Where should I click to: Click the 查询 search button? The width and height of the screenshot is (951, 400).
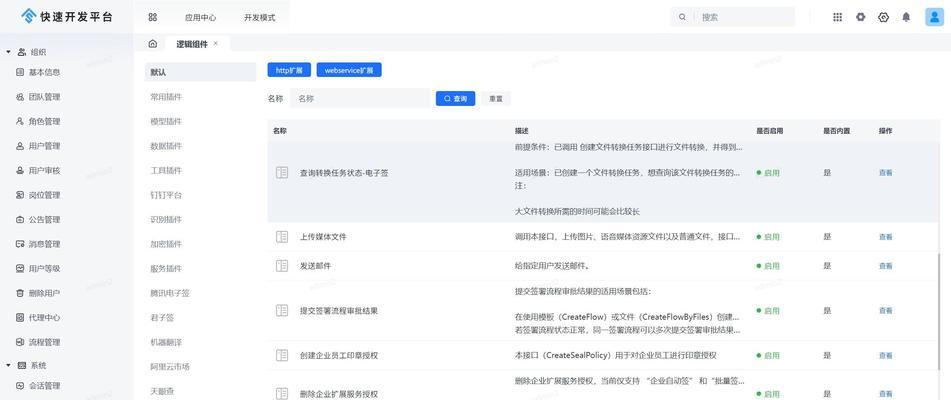[x=455, y=99]
